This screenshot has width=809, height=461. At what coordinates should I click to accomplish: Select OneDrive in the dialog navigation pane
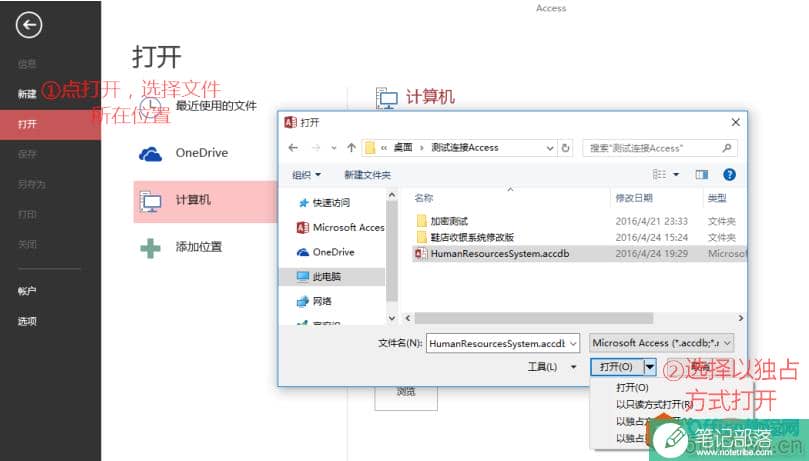click(x=326, y=252)
